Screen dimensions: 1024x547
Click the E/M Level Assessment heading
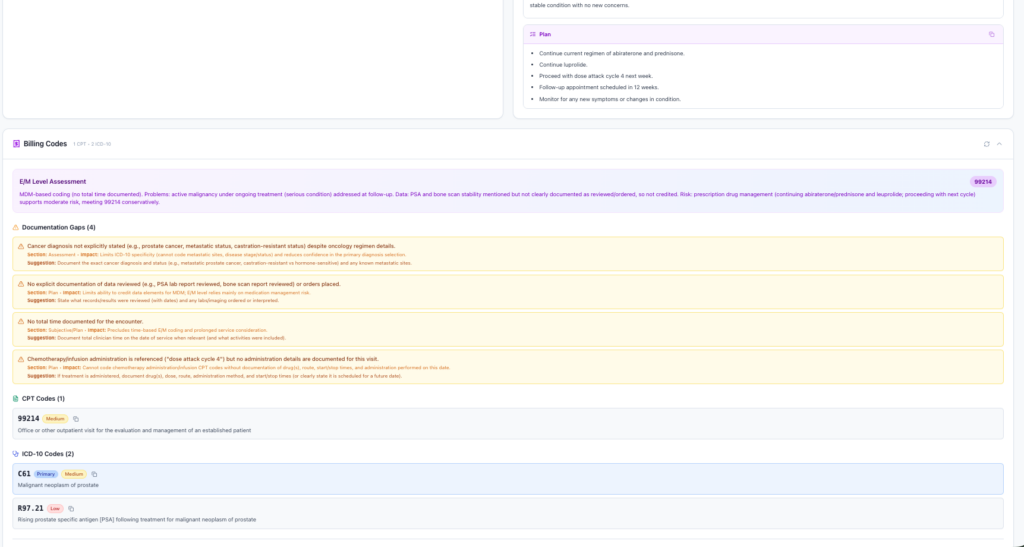click(x=53, y=182)
